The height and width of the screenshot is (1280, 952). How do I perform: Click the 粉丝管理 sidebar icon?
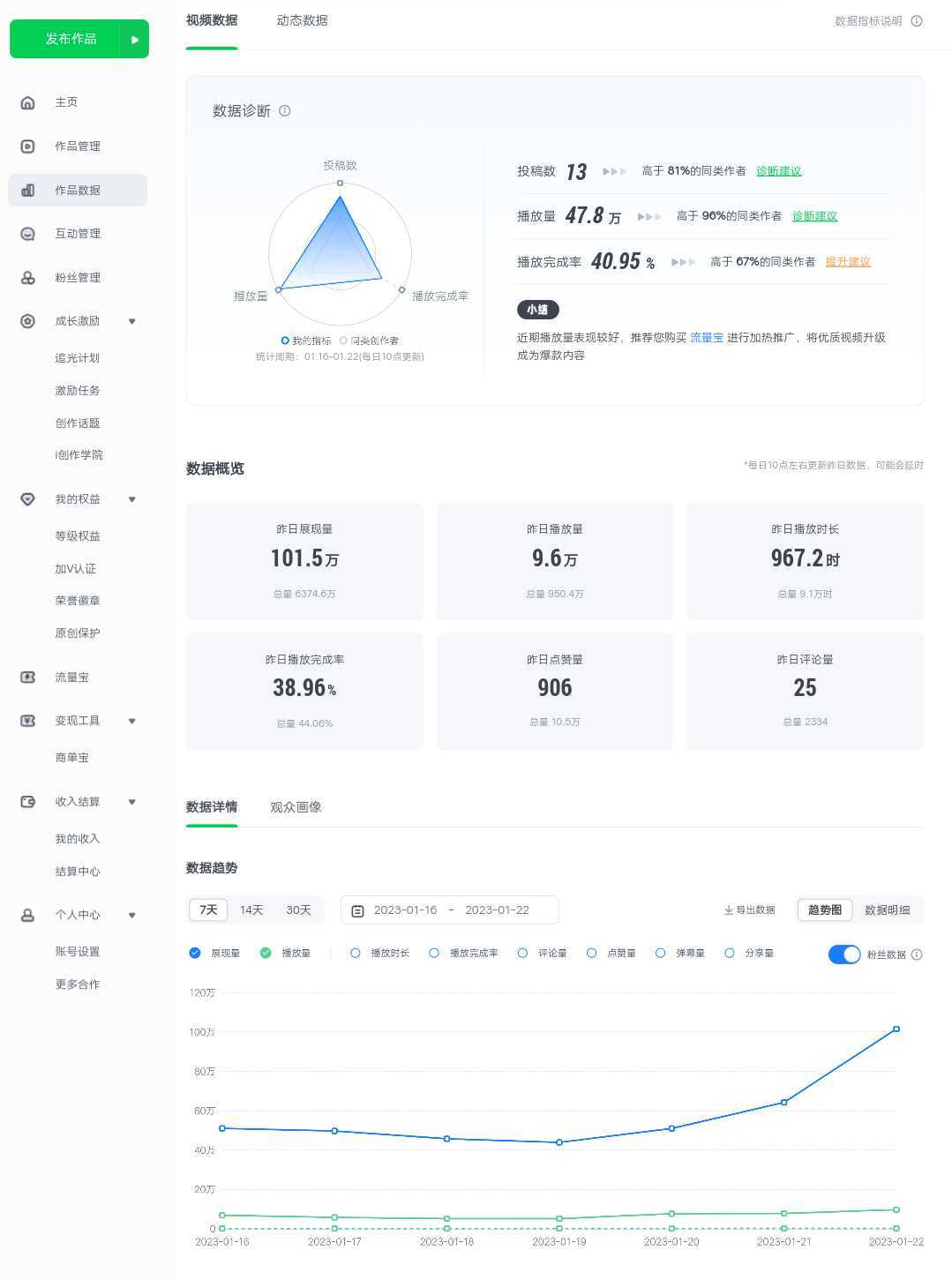(27, 277)
